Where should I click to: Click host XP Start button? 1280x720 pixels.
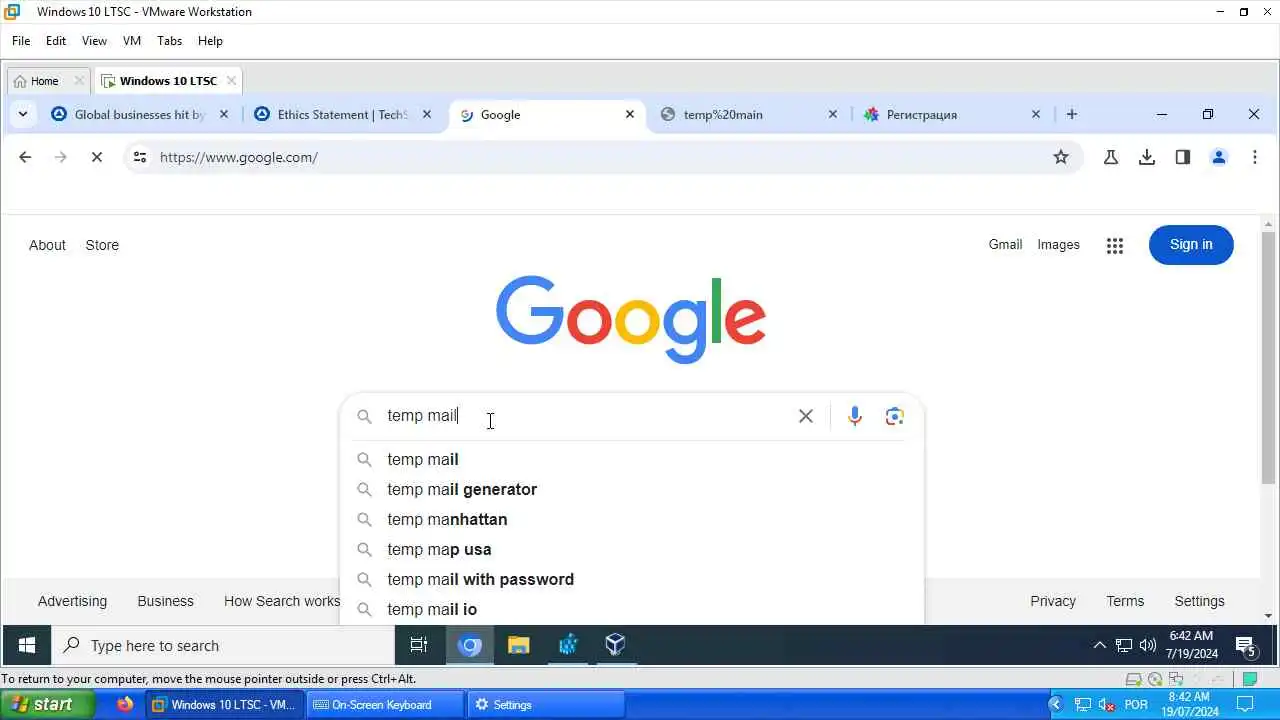47,705
